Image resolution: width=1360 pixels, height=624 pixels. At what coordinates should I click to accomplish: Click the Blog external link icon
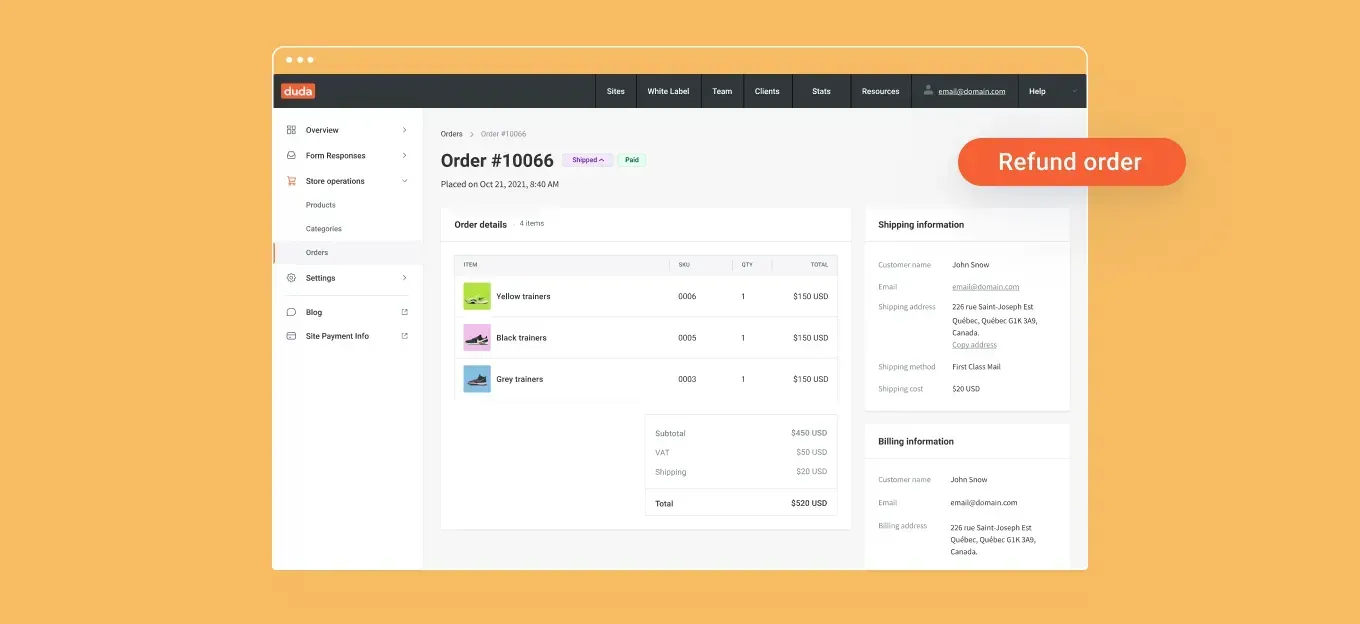click(x=404, y=312)
